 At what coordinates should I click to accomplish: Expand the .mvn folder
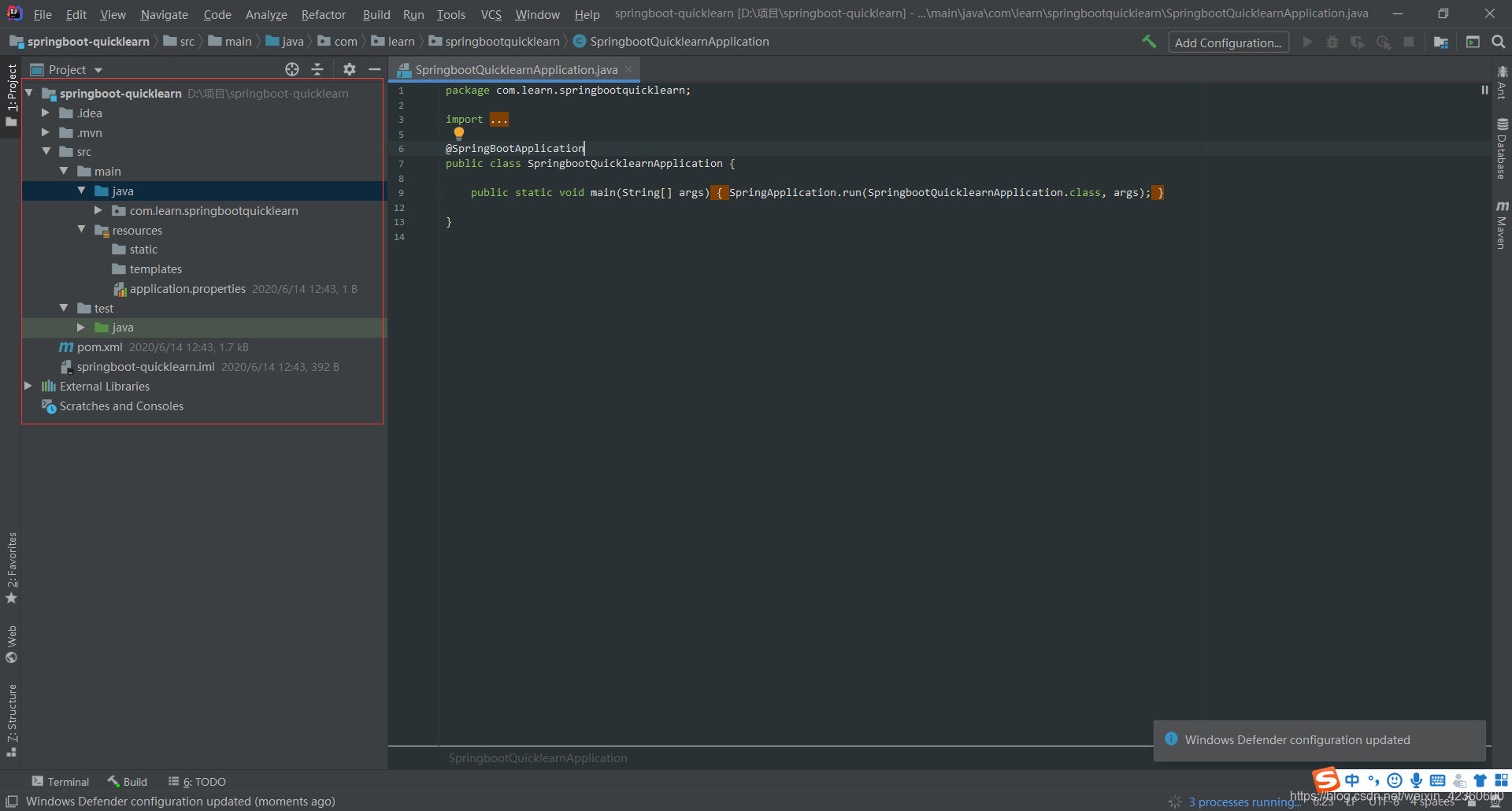pyautogui.click(x=46, y=132)
